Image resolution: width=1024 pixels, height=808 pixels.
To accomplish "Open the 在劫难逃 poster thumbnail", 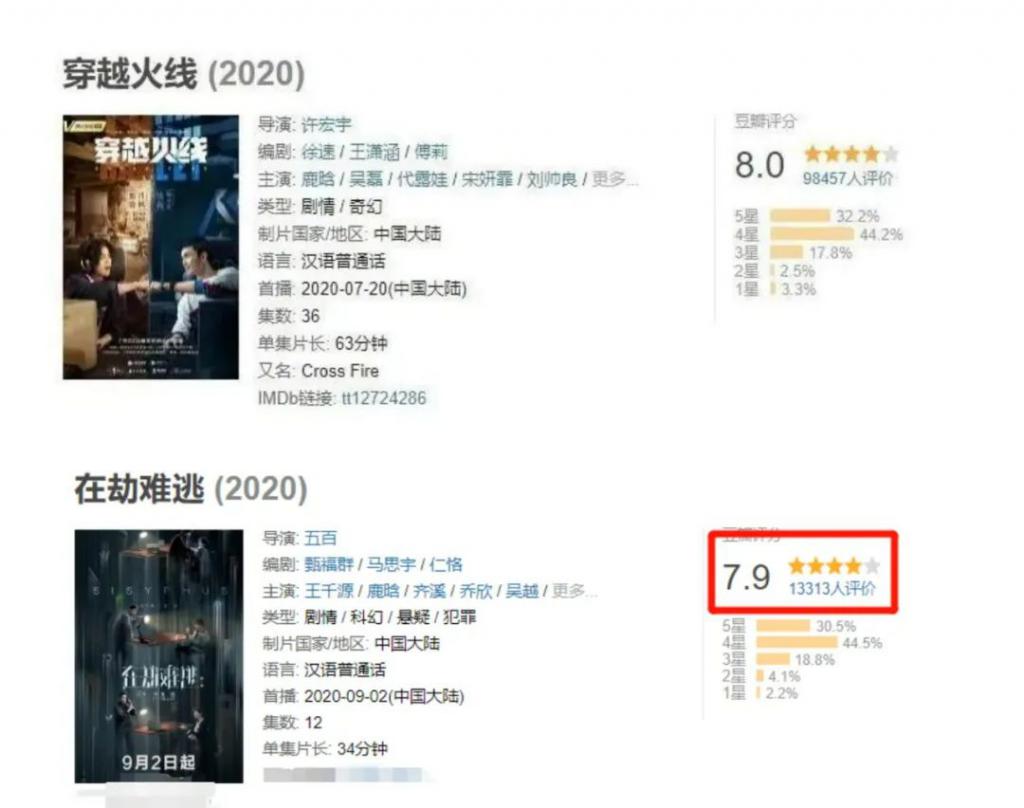I will pos(159,656).
